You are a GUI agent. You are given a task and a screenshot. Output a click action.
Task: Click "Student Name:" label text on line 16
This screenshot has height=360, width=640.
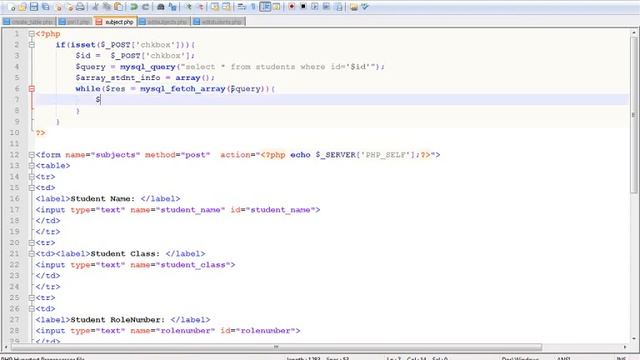[102, 199]
